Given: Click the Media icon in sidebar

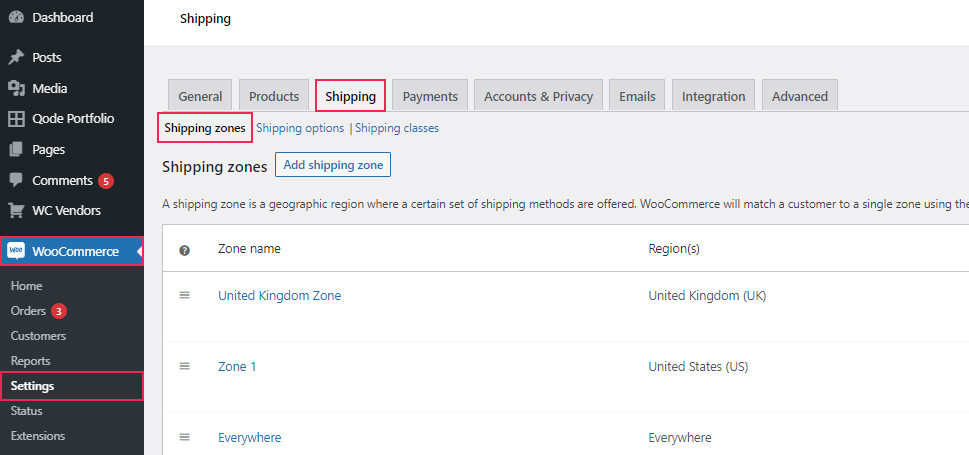Looking at the screenshot, I should (x=16, y=88).
